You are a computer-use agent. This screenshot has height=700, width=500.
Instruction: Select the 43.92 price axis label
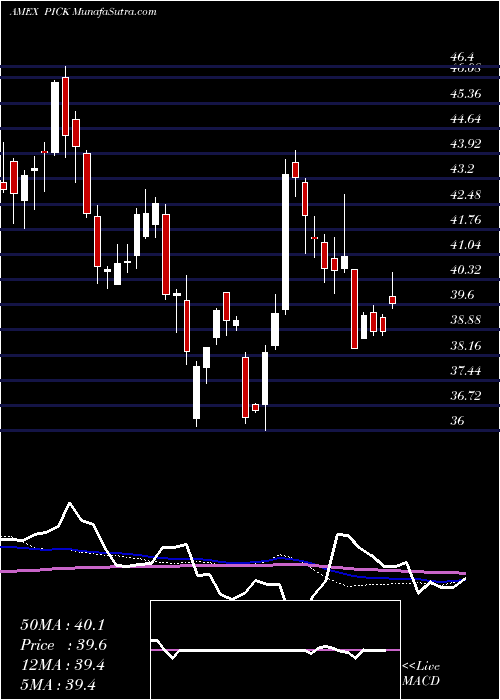467,144
